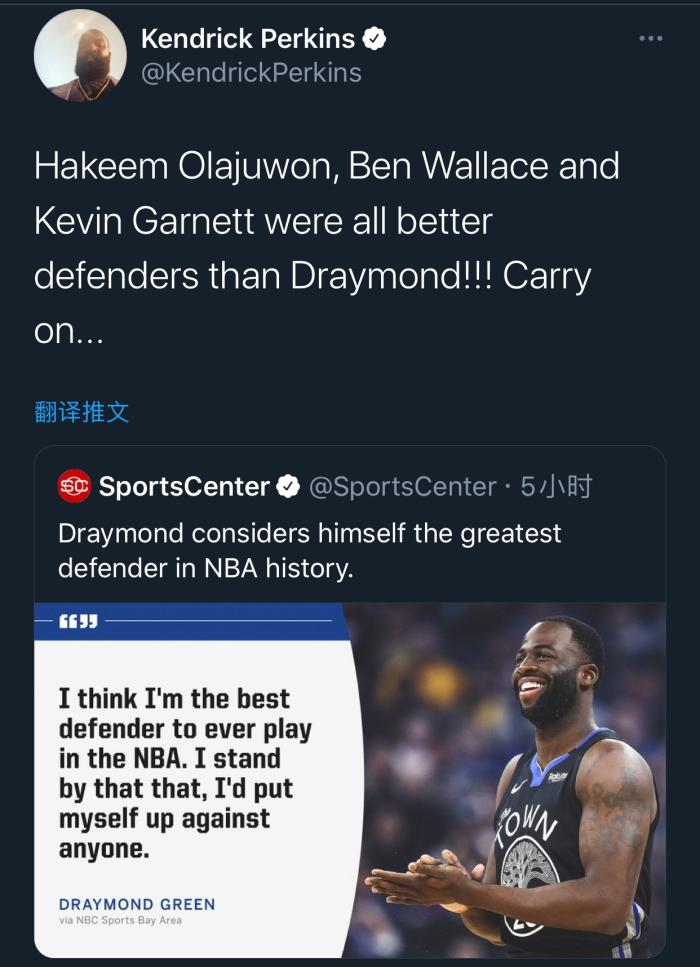Image resolution: width=700 pixels, height=967 pixels.
Task: Click Kendrick Perkins' profile avatar
Action: click(x=80, y=56)
